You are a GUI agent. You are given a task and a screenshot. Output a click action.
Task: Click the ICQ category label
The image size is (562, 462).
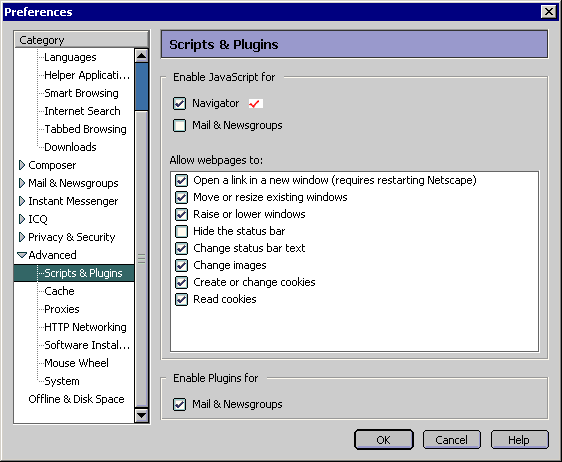(38, 219)
